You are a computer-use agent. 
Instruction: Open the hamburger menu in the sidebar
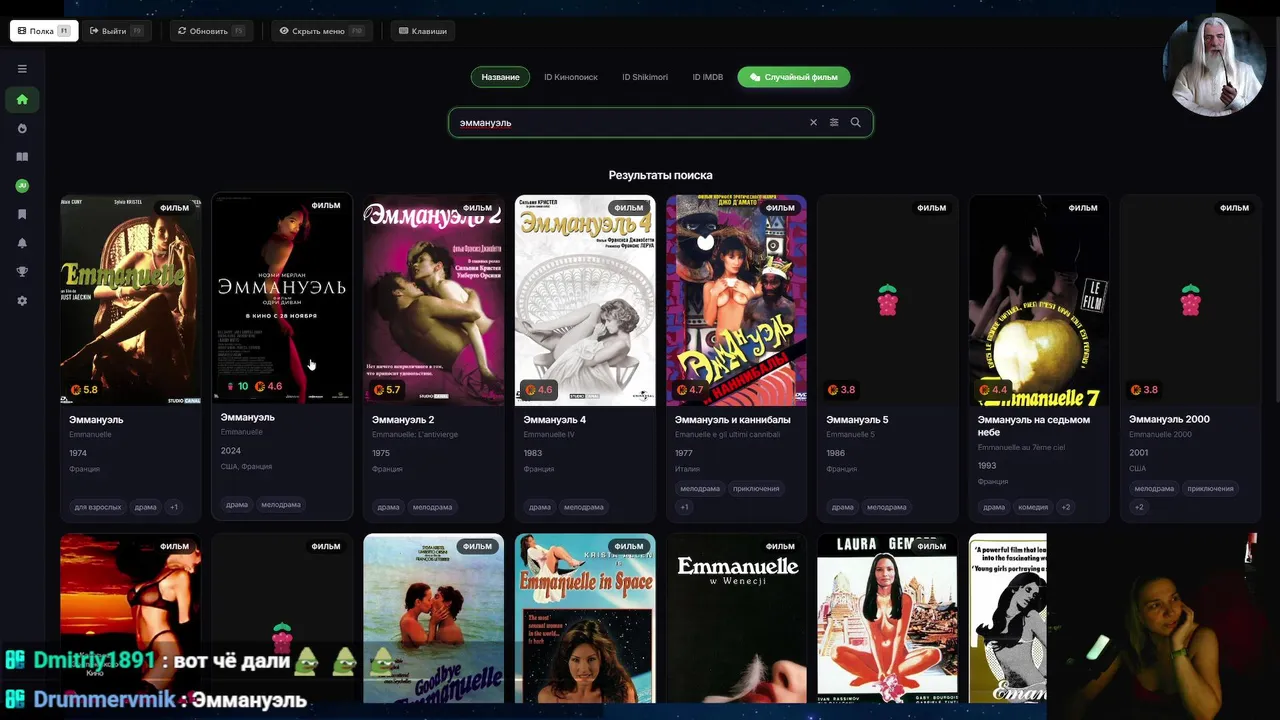(22, 69)
